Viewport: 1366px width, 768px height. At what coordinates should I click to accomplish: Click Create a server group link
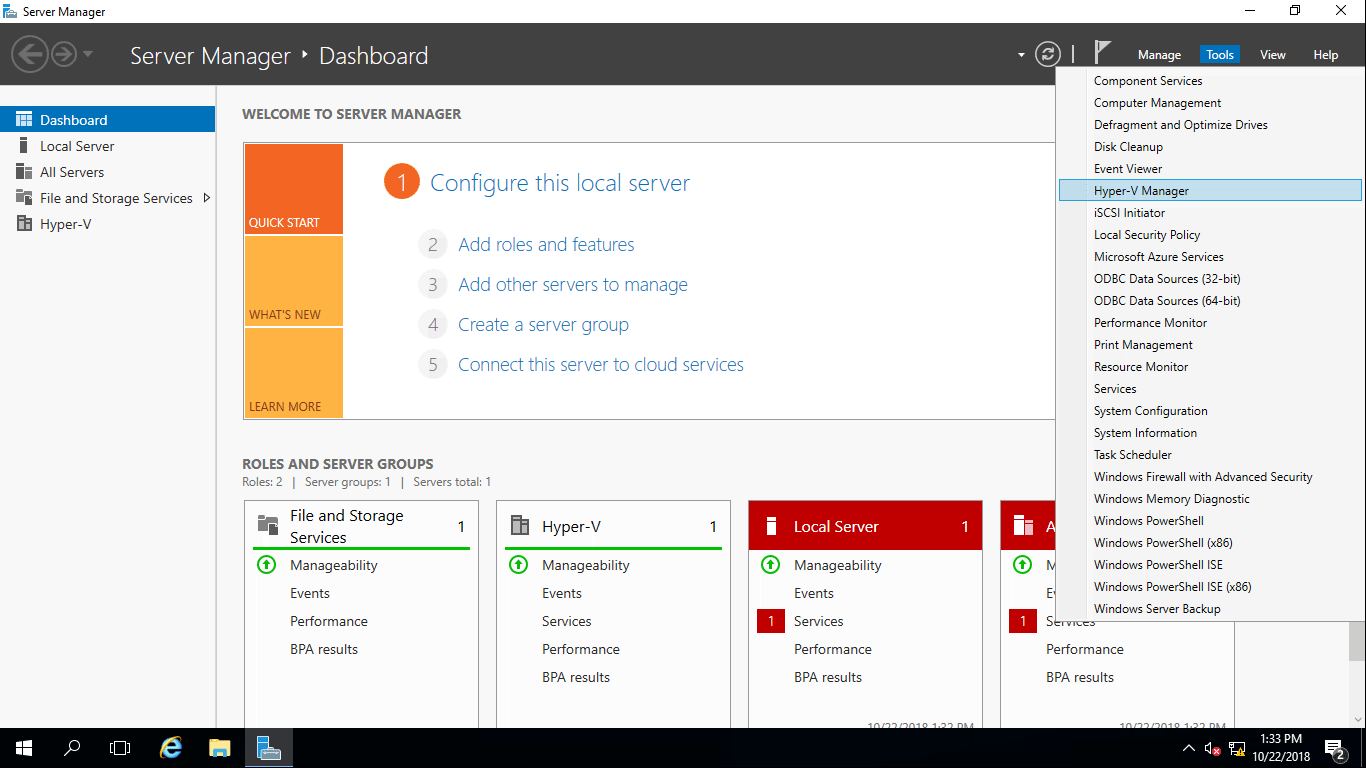pyautogui.click(x=543, y=324)
